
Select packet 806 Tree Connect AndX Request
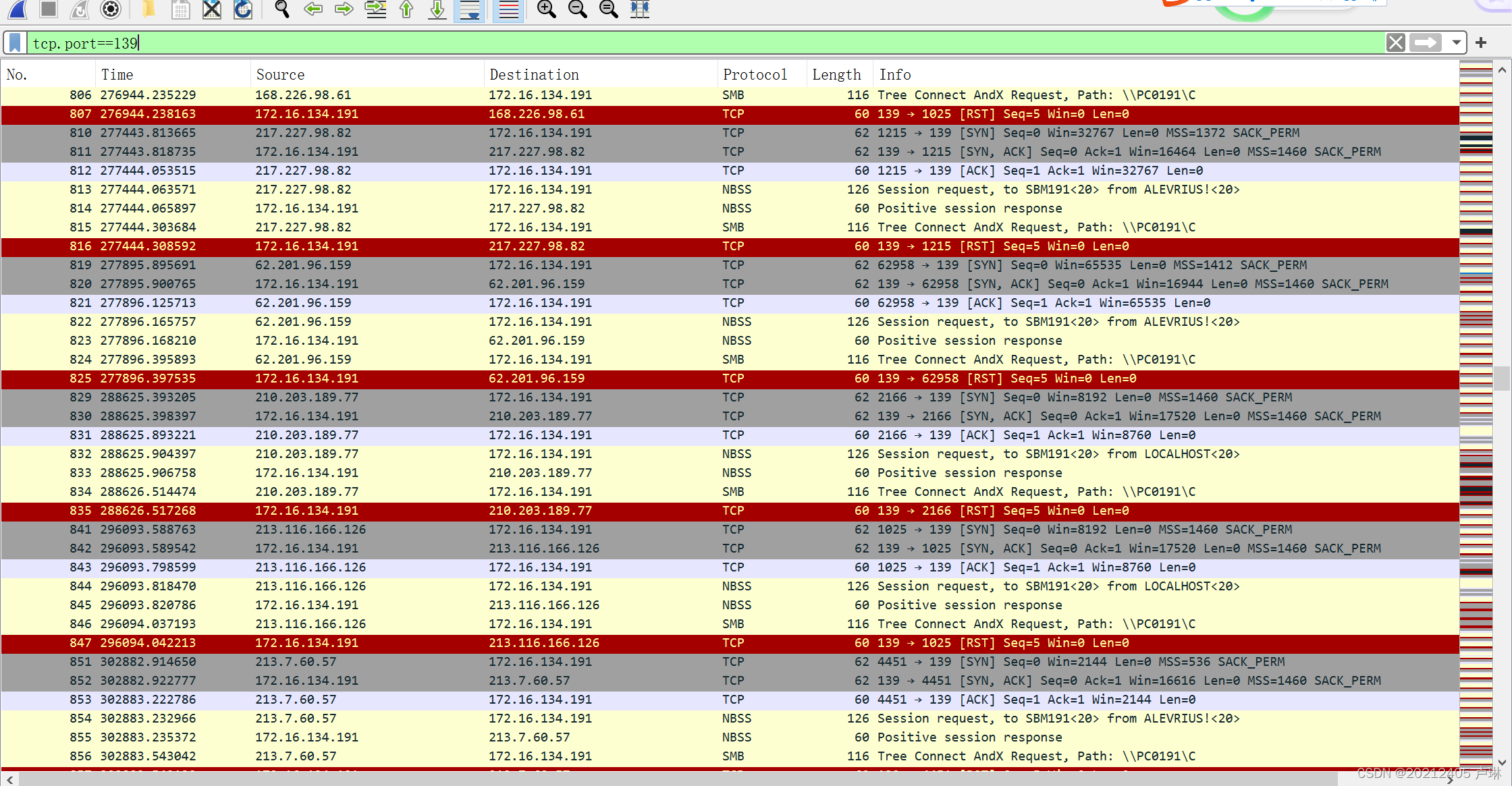point(730,95)
